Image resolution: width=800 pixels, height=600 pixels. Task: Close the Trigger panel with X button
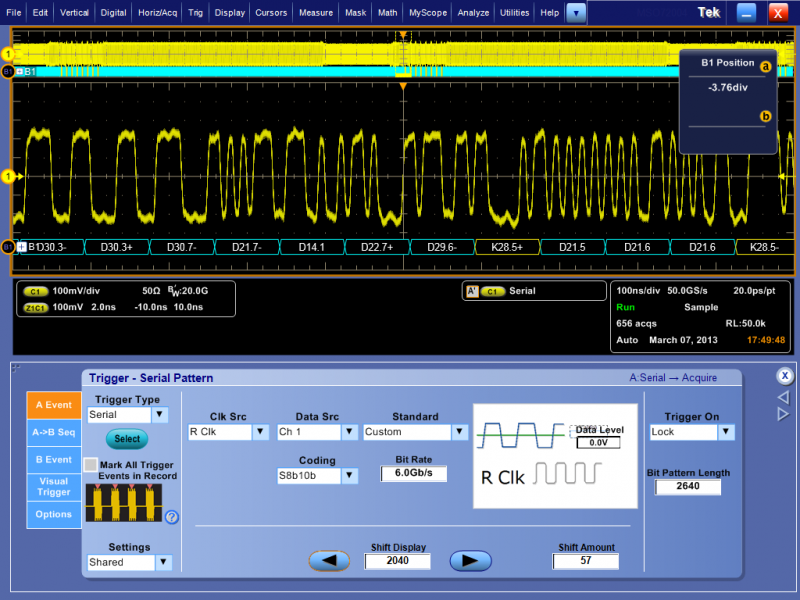point(786,376)
